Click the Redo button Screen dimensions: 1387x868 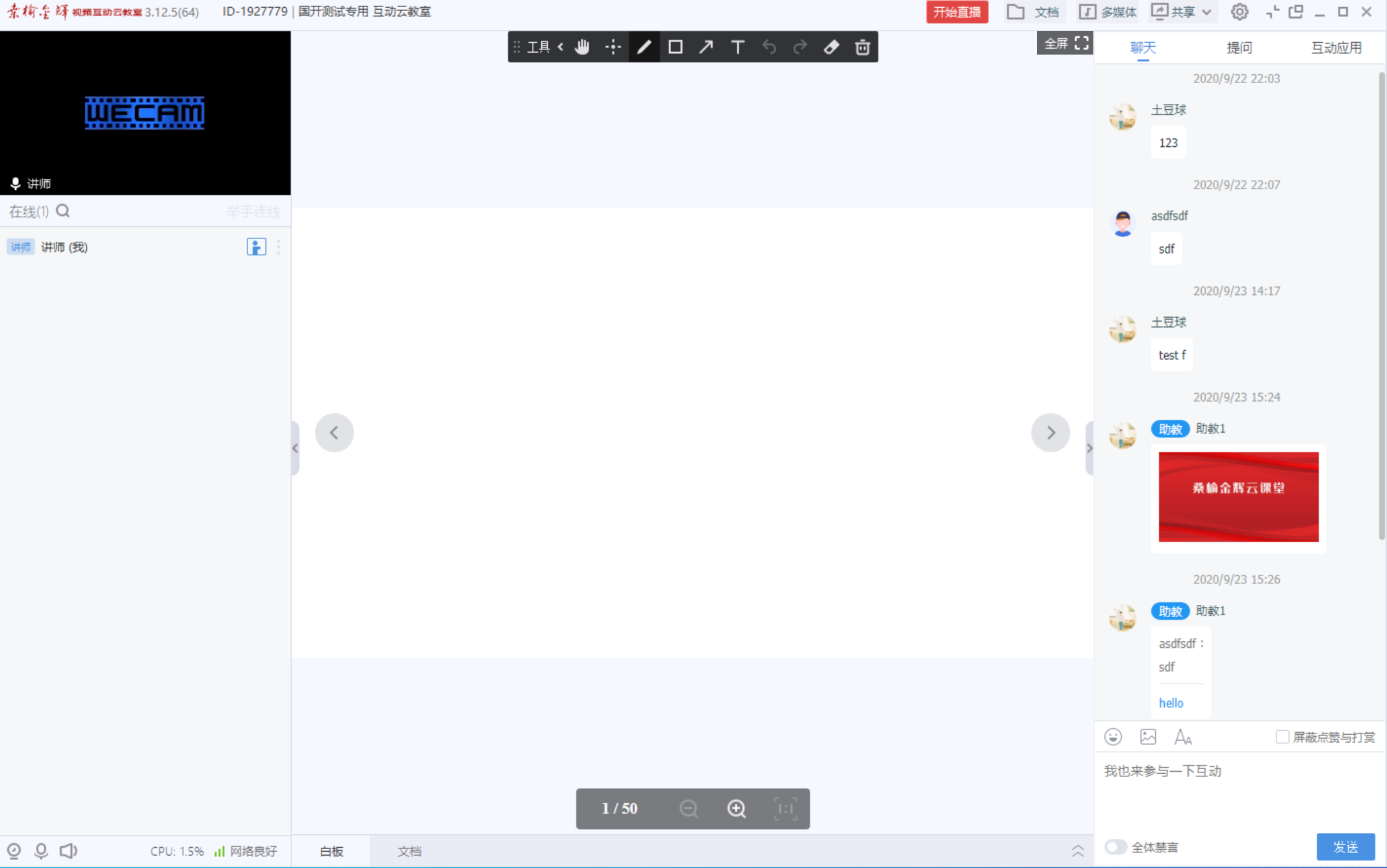click(800, 47)
